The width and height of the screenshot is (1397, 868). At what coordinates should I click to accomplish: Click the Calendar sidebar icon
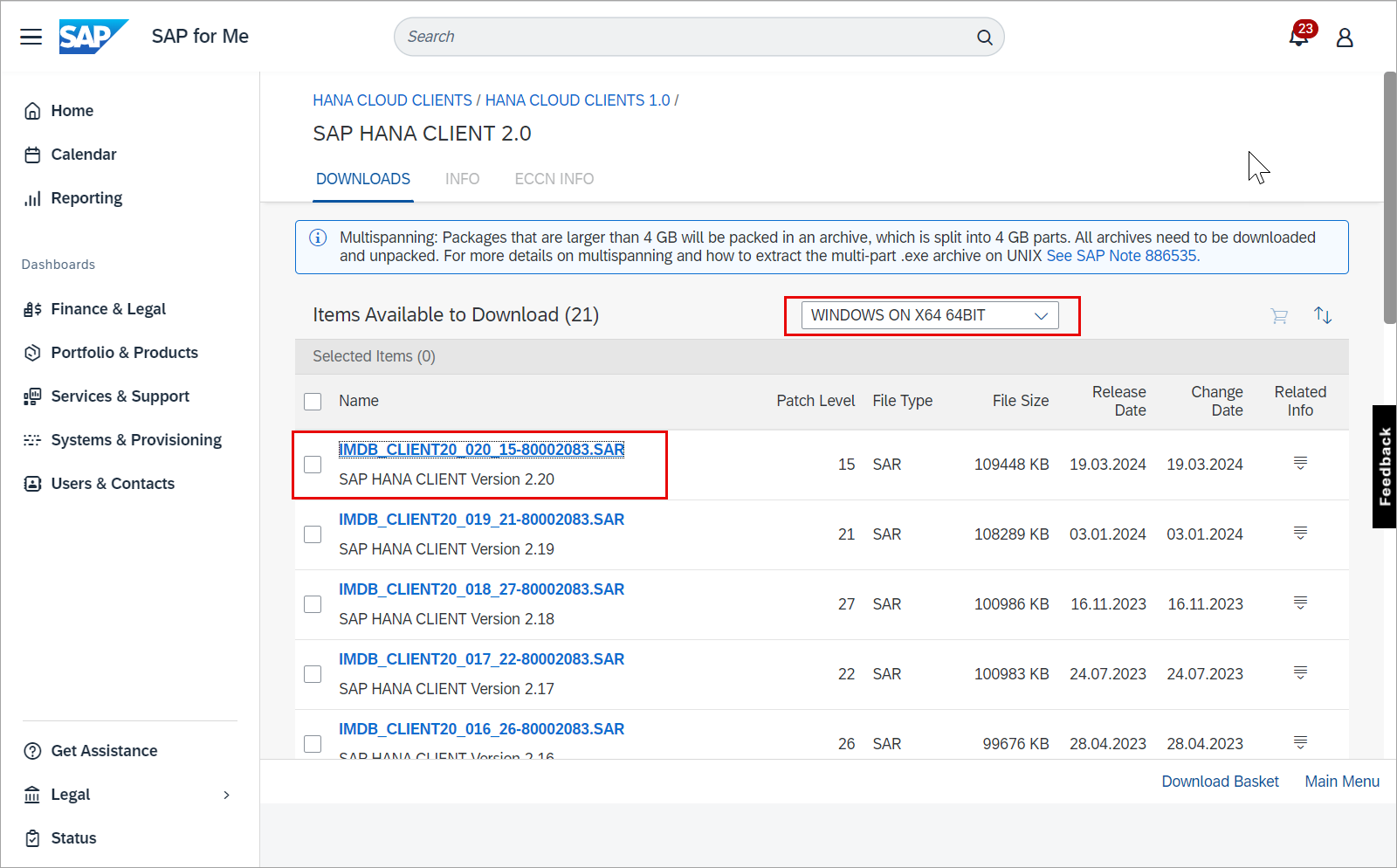click(32, 155)
